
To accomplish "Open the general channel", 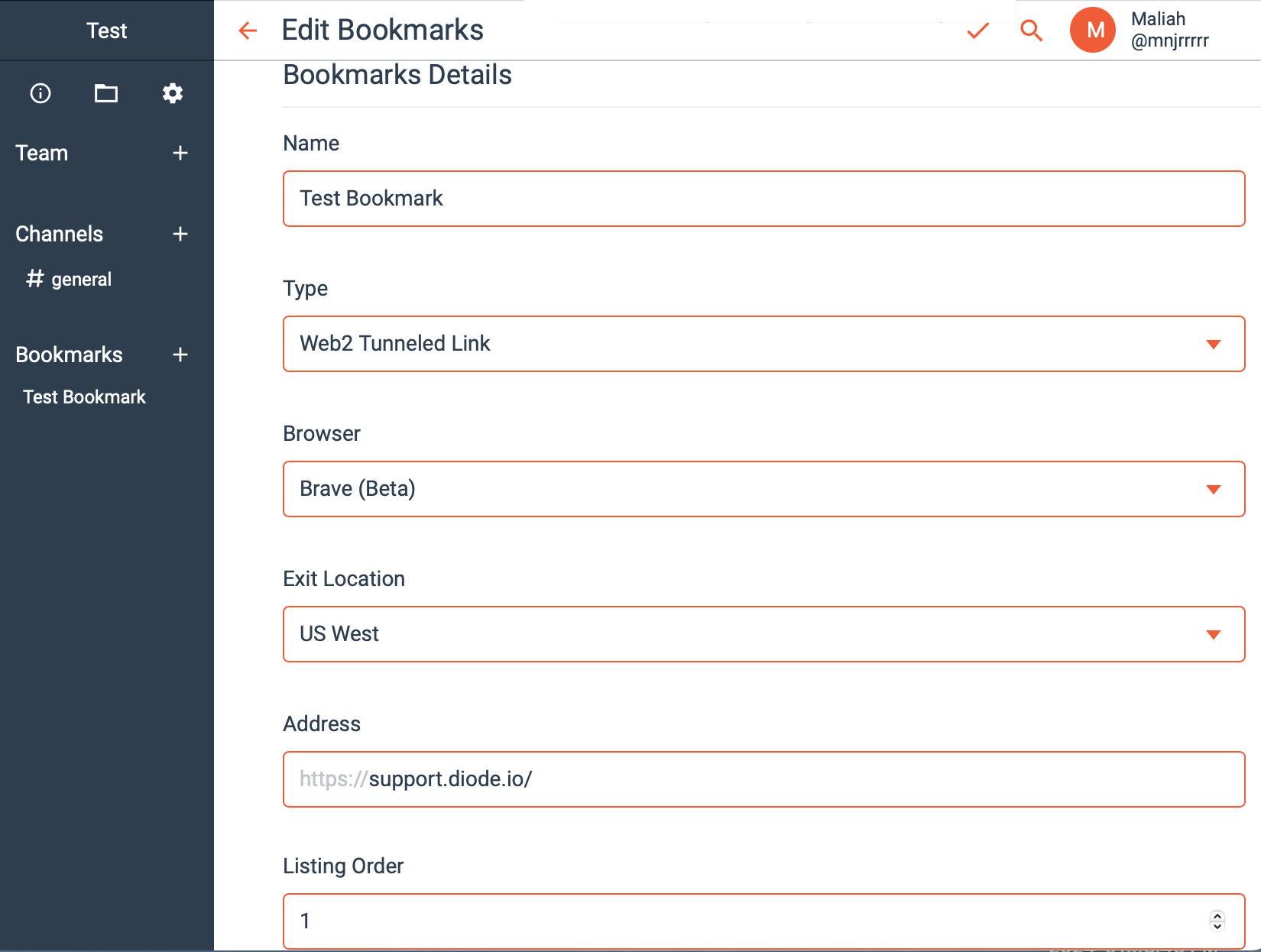I will point(70,279).
